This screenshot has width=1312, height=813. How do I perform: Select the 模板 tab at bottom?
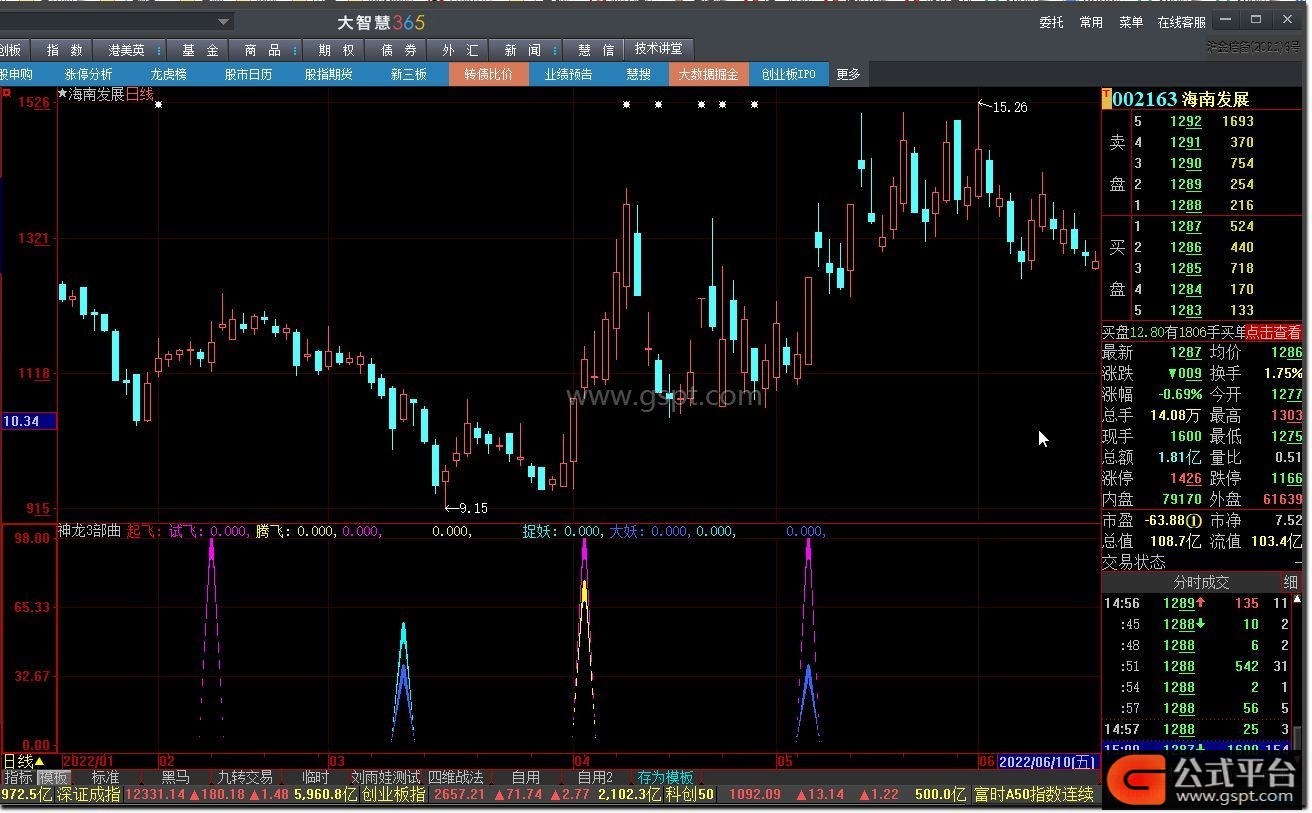[53, 777]
